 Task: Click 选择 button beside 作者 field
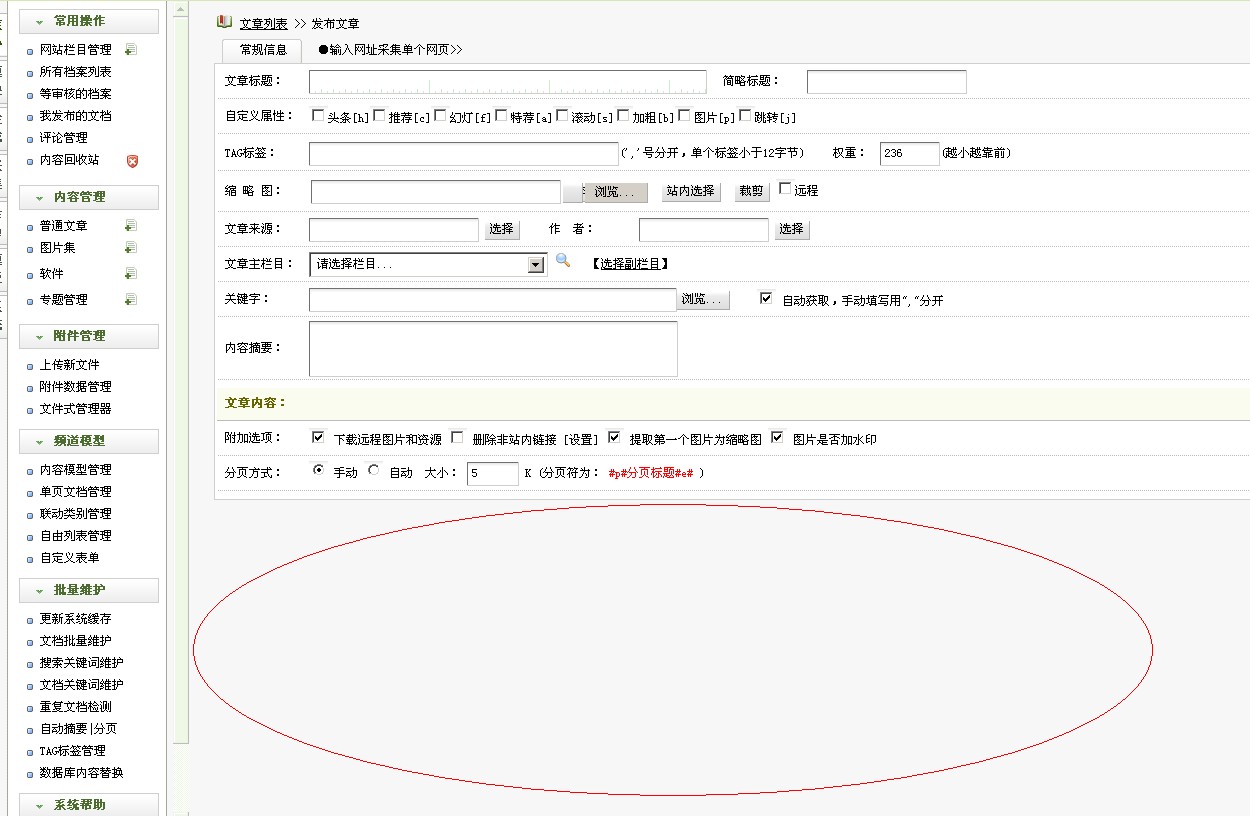point(792,229)
